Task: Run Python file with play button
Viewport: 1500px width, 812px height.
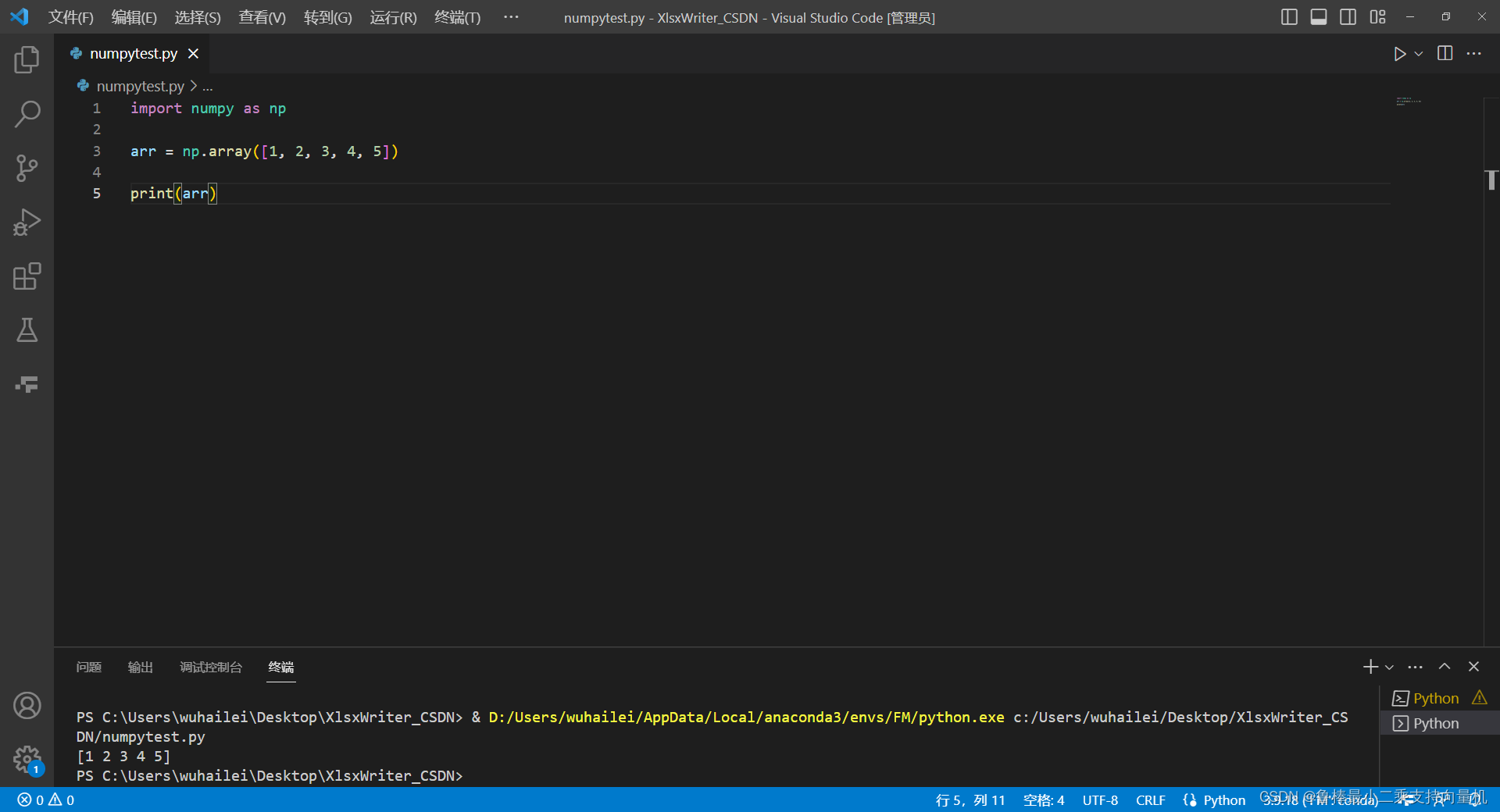Action: coord(1399,54)
